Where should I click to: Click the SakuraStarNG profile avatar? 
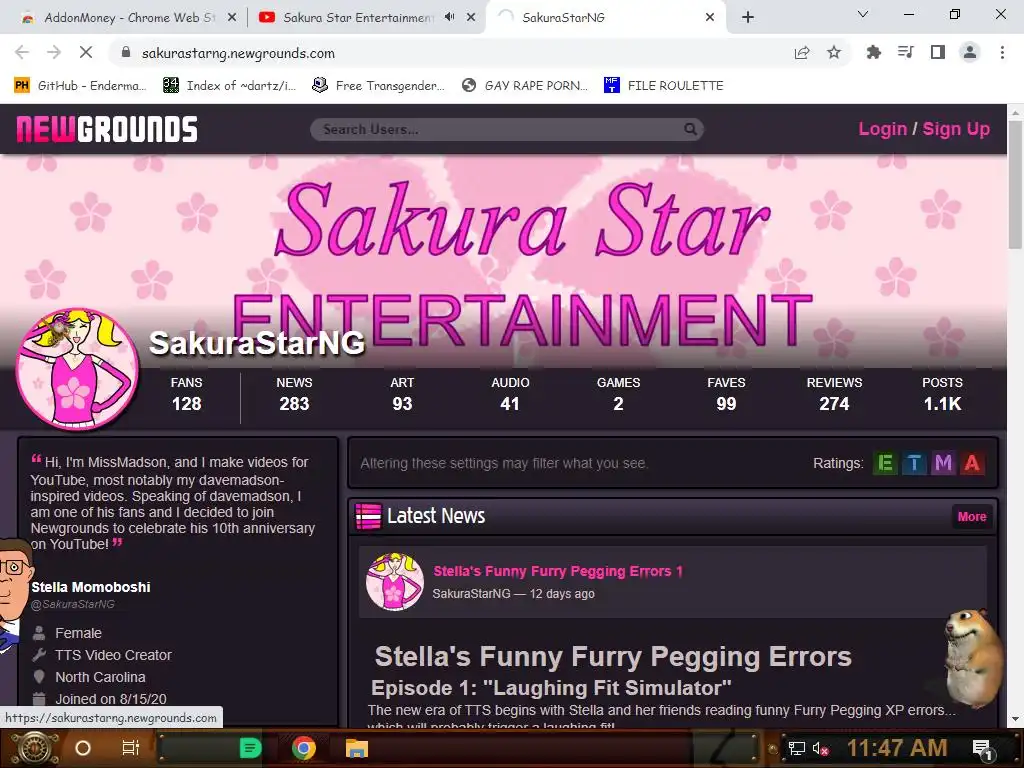(x=77, y=369)
